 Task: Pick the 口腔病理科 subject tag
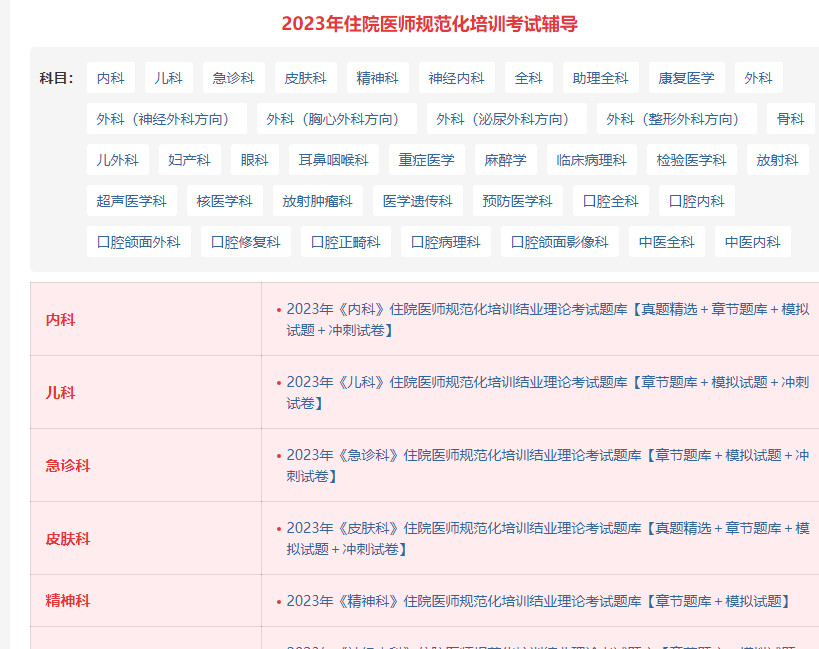click(x=446, y=242)
